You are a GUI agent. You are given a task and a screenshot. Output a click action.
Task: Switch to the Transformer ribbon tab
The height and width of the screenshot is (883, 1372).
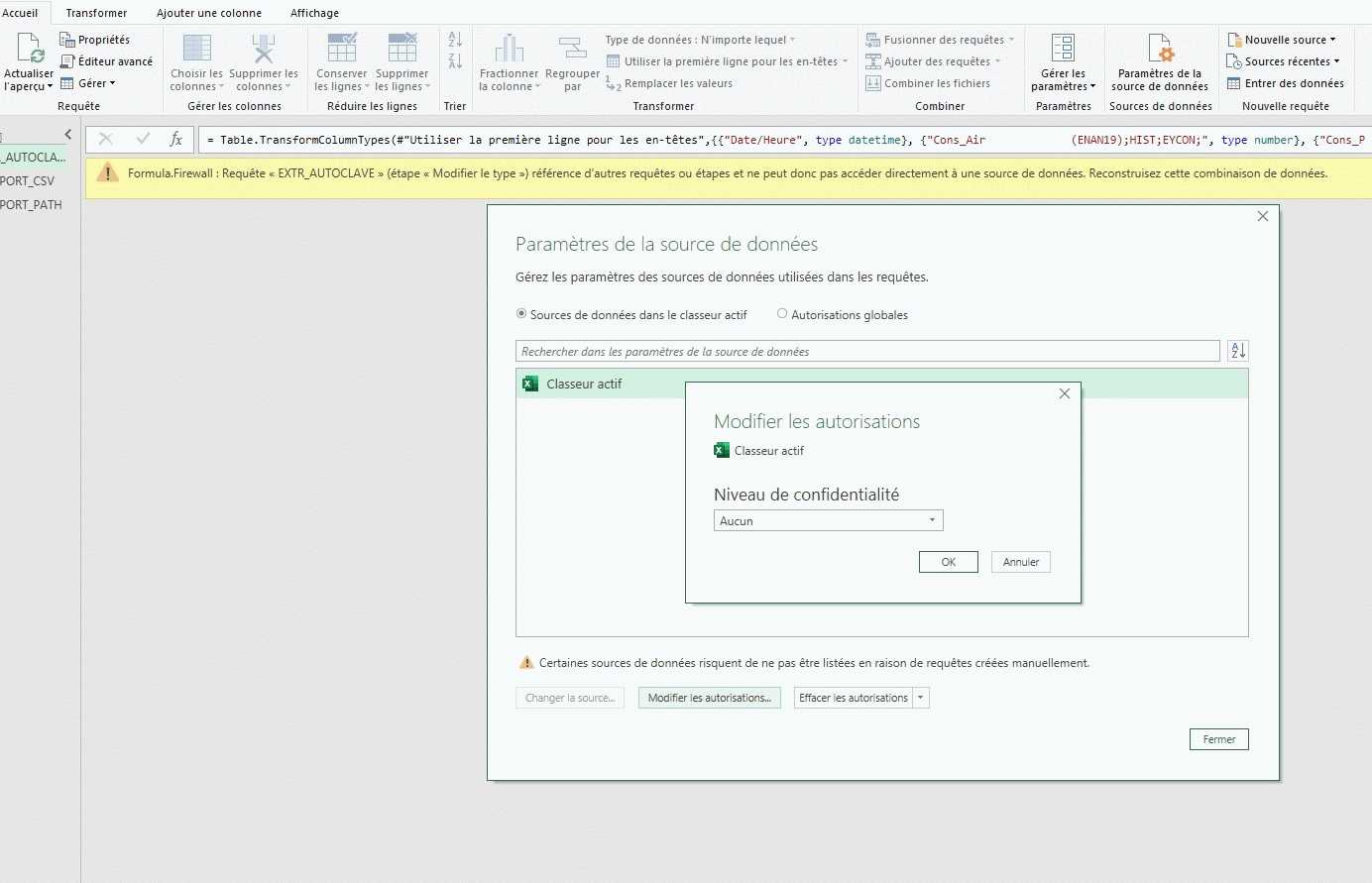coord(96,13)
